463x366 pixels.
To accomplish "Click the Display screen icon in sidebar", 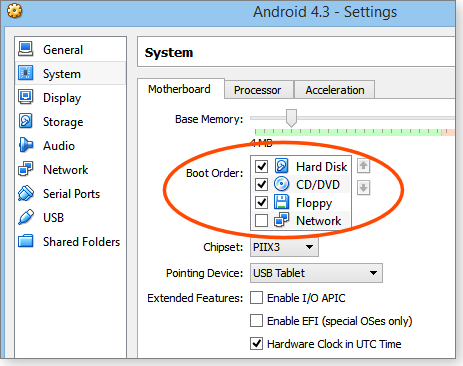I will (26, 97).
